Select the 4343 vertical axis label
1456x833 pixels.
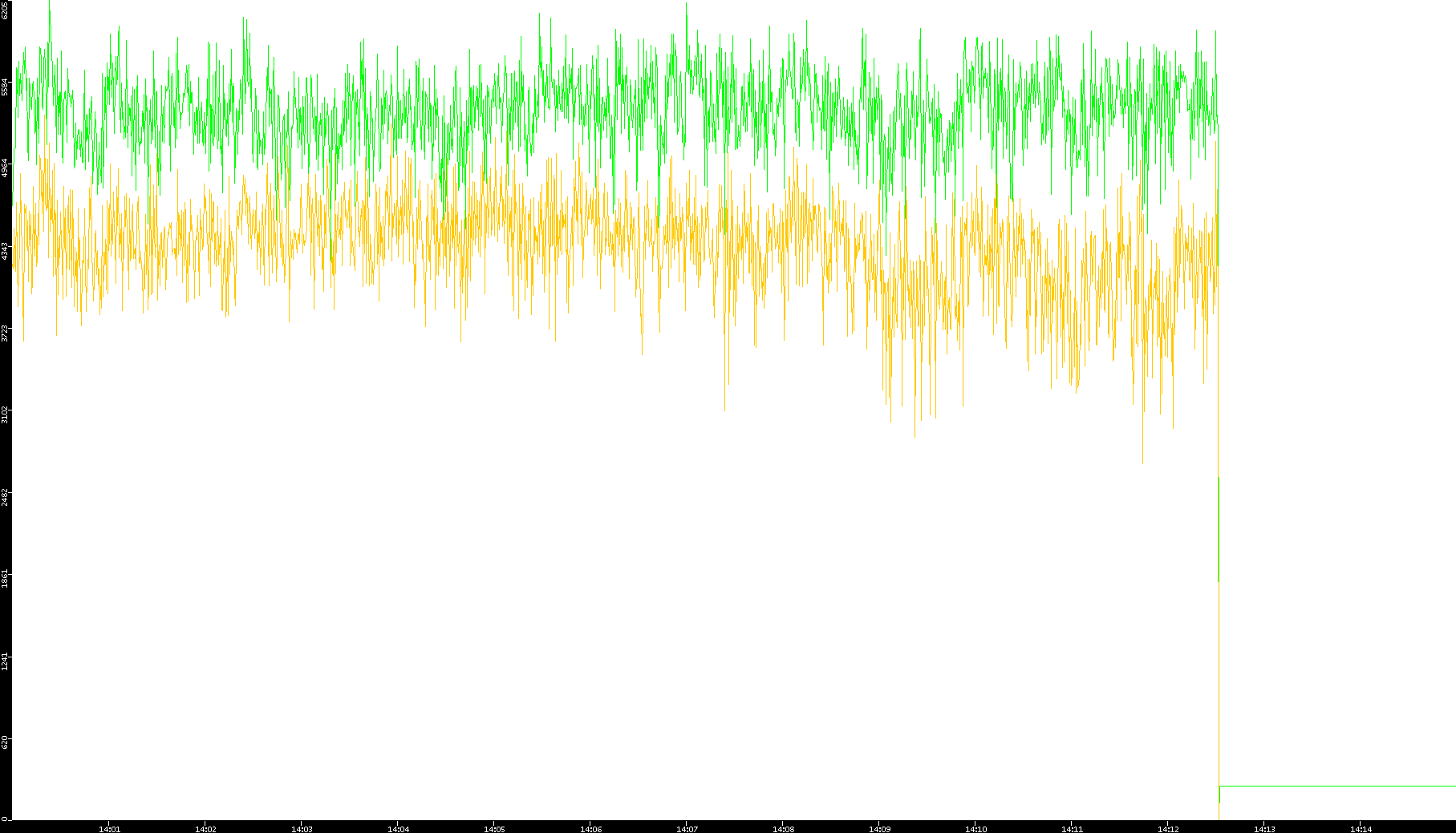6,252
